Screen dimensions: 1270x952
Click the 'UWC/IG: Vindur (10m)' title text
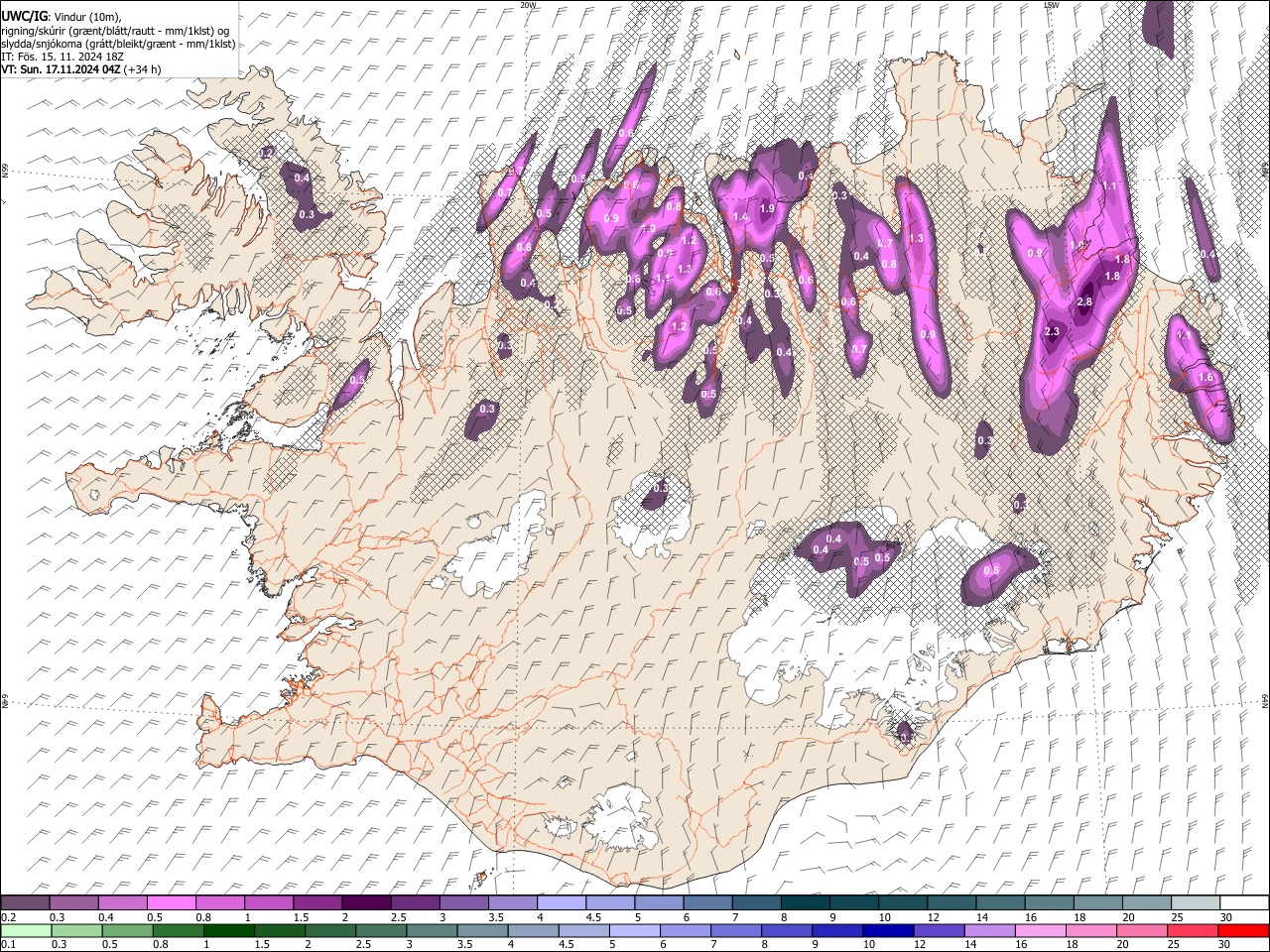tap(61, 16)
